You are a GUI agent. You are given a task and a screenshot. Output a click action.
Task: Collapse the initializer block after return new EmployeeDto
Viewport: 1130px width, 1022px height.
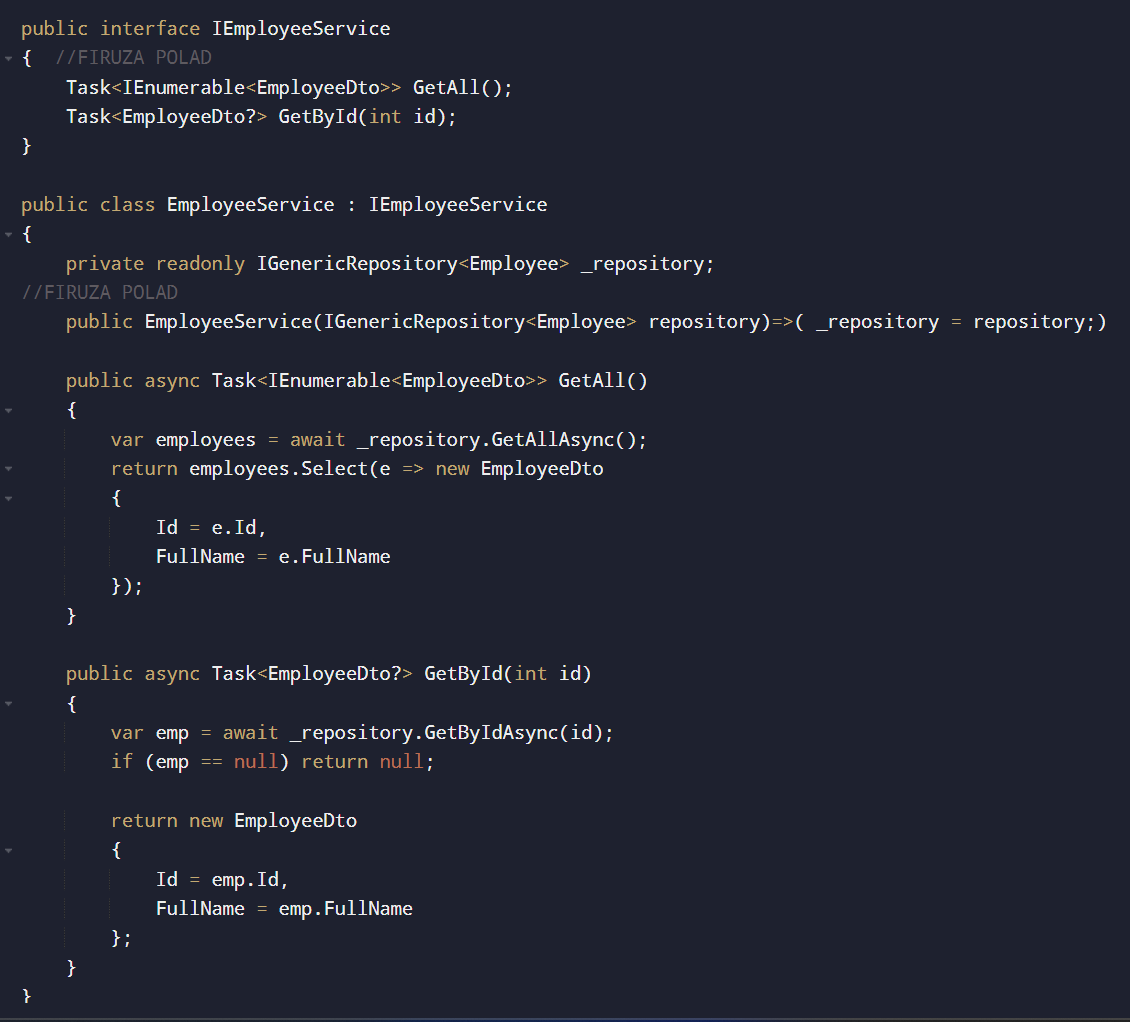click(8, 850)
